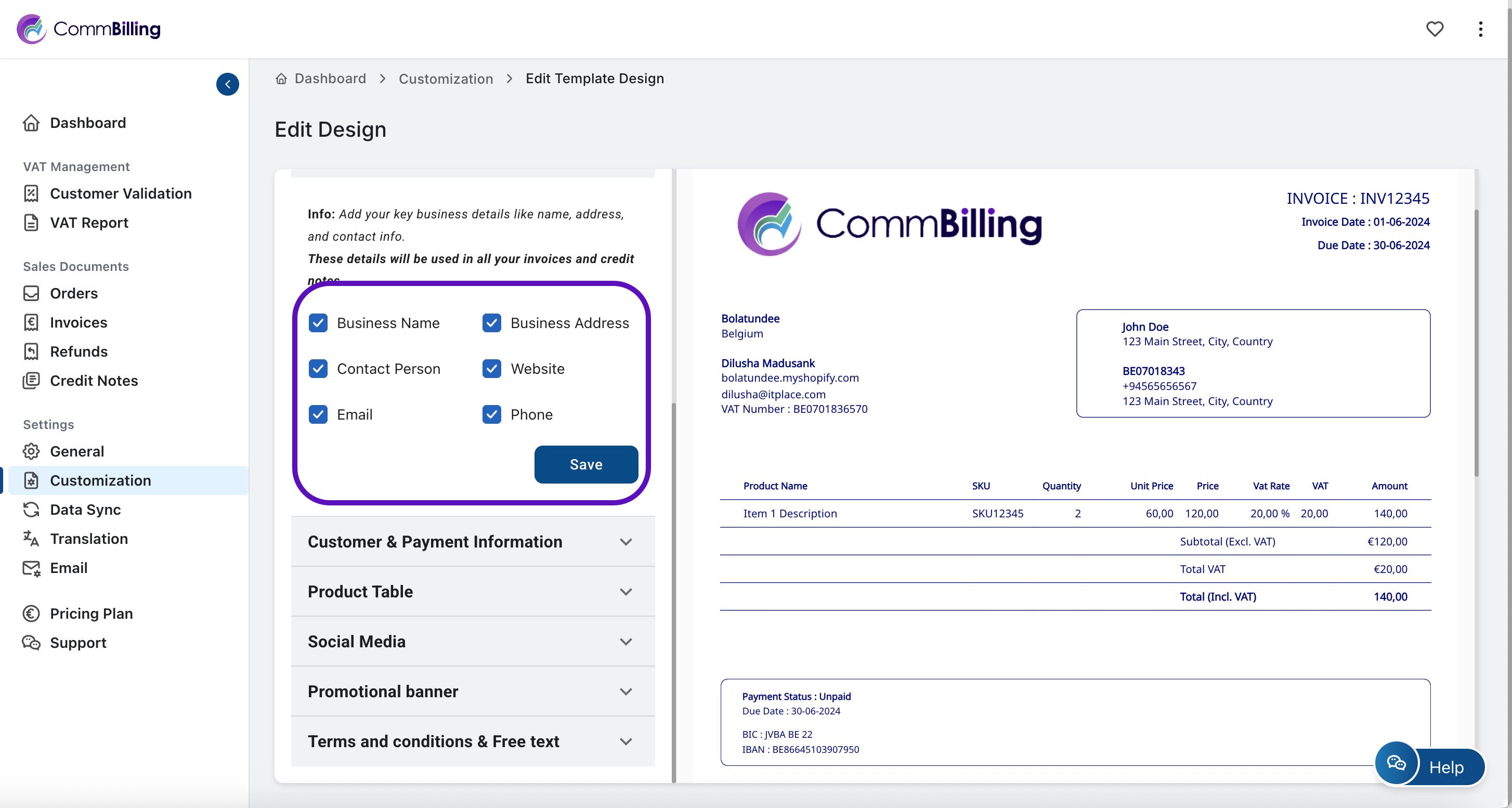
Task: Click the Translation sidebar icon
Action: pyautogui.click(x=31, y=538)
